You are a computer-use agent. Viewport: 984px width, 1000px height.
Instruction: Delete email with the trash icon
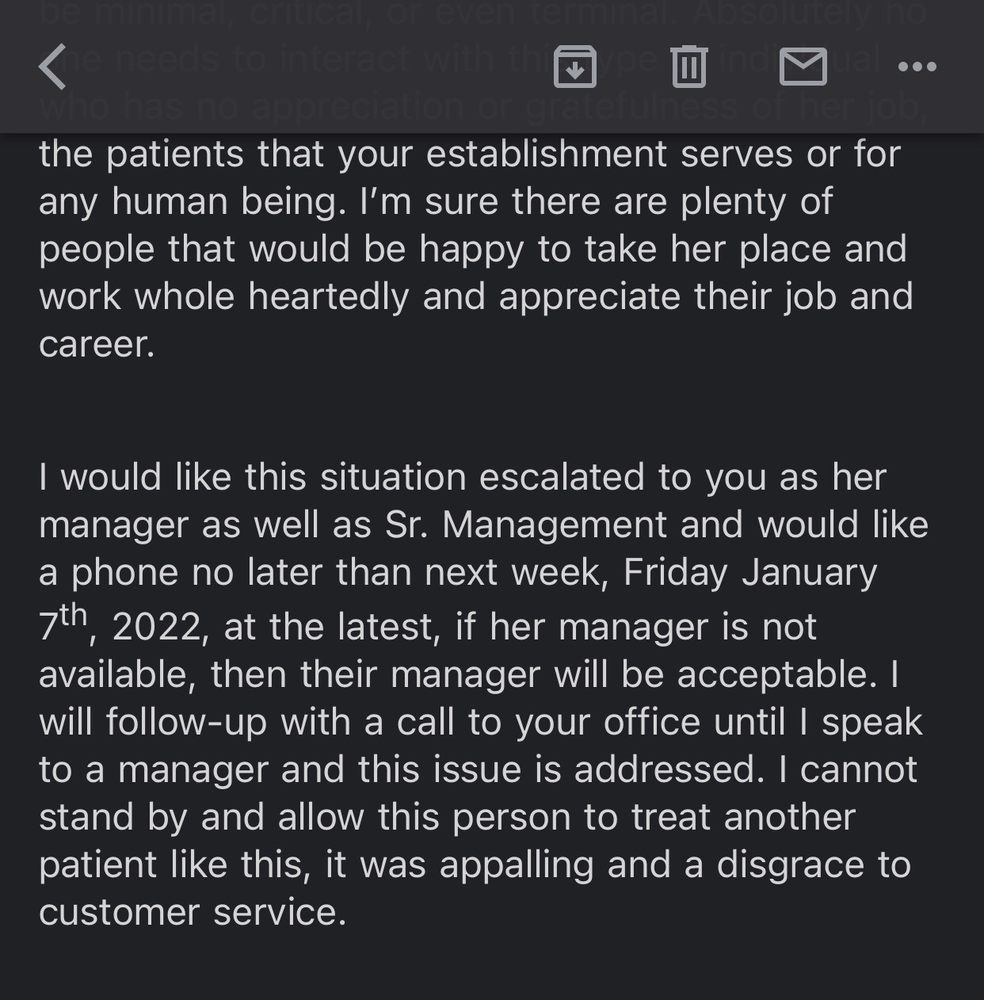(x=688, y=66)
